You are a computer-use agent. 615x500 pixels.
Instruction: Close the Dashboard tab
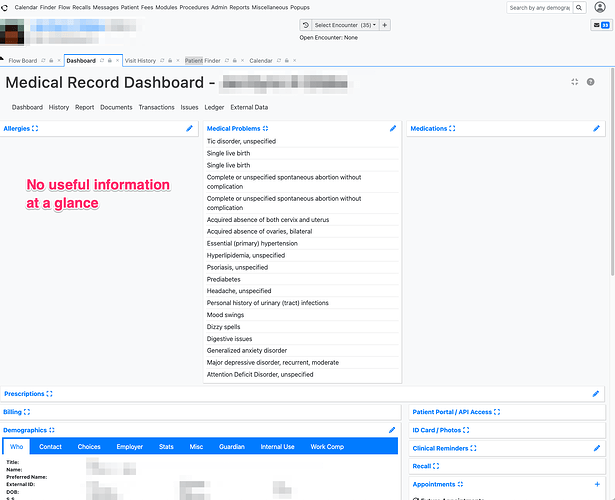pos(117,60)
